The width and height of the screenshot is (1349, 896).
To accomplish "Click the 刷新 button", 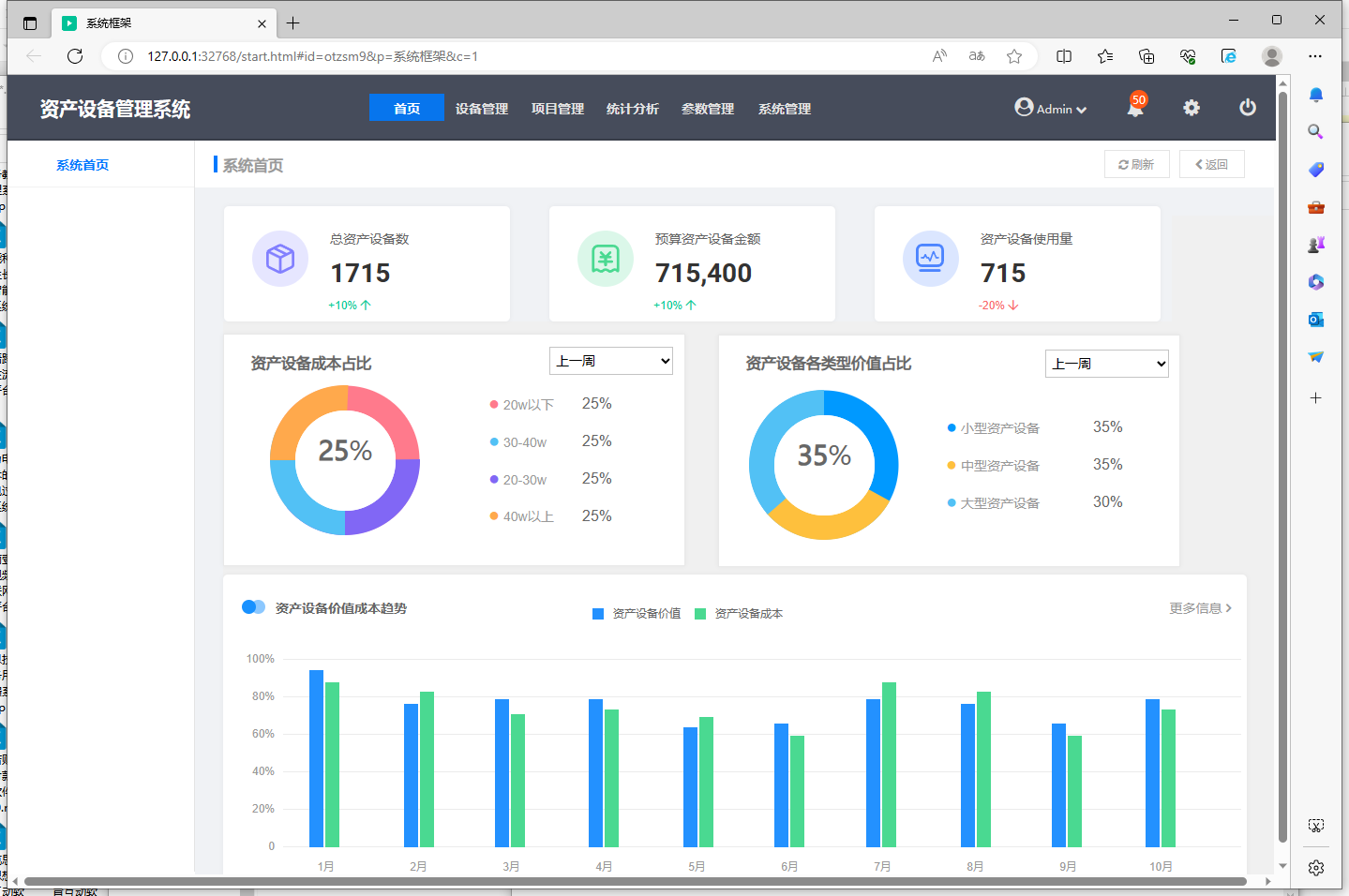I will (x=1136, y=164).
